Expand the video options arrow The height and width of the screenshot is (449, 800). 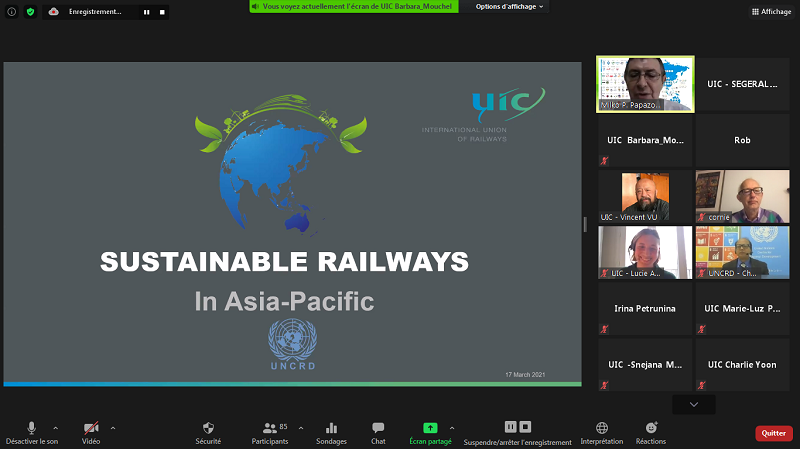point(113,428)
